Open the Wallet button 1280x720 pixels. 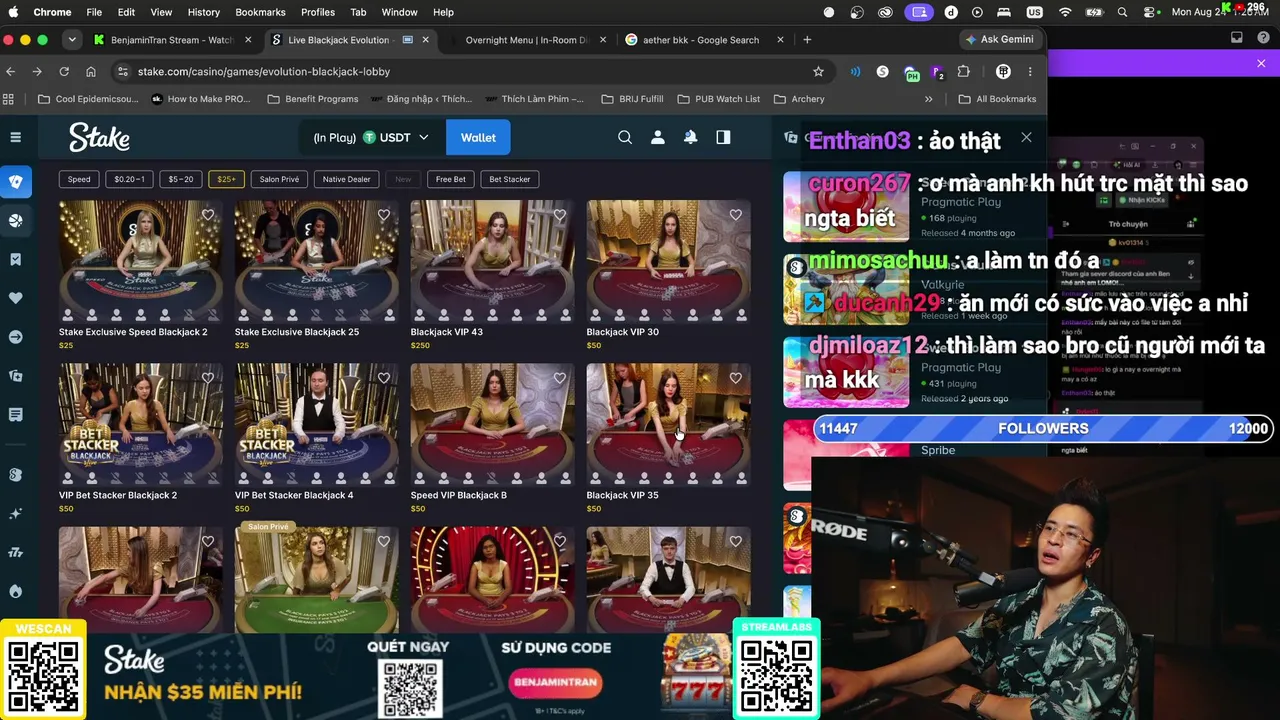click(478, 137)
